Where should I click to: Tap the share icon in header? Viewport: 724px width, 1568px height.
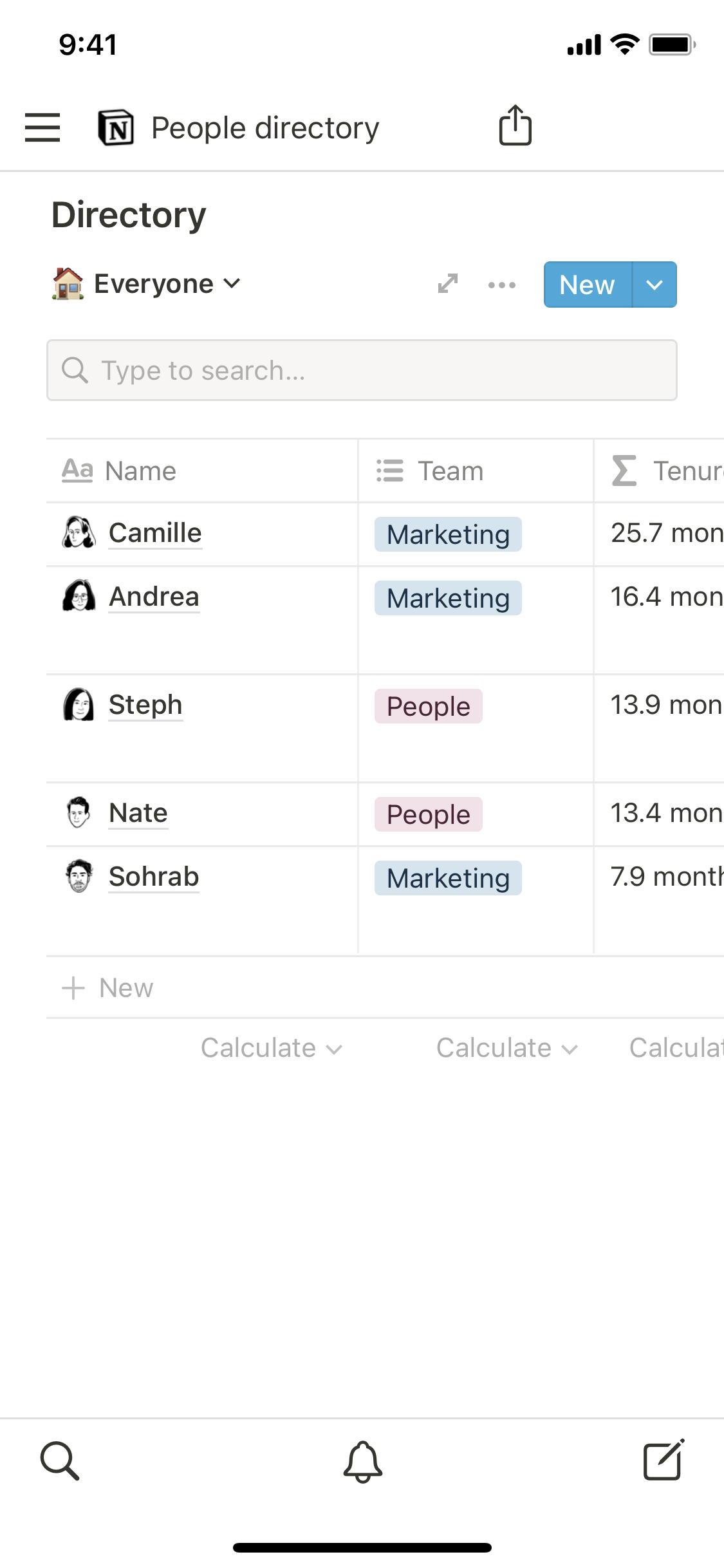pyautogui.click(x=515, y=126)
